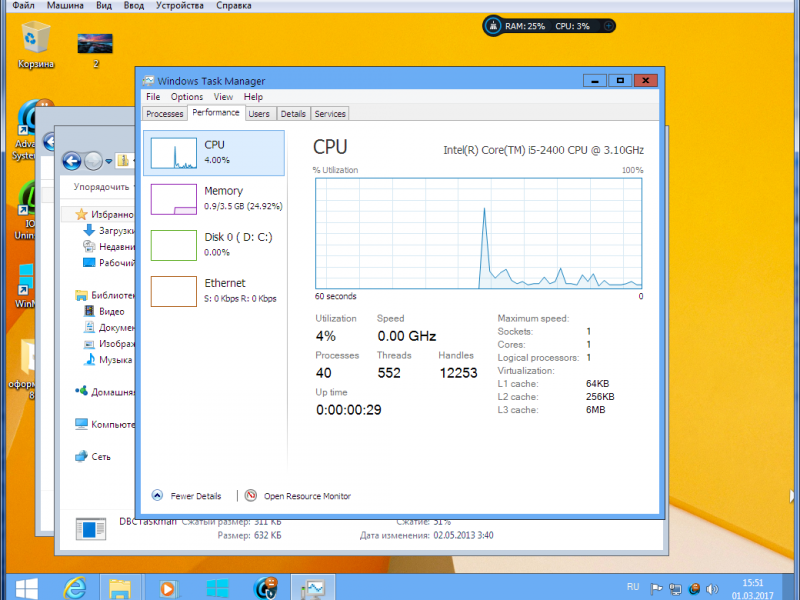Launch Internet Explorer from taskbar

point(75,588)
